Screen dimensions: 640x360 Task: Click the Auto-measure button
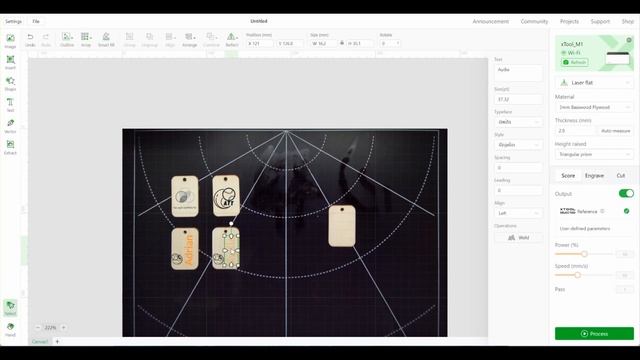click(616, 131)
